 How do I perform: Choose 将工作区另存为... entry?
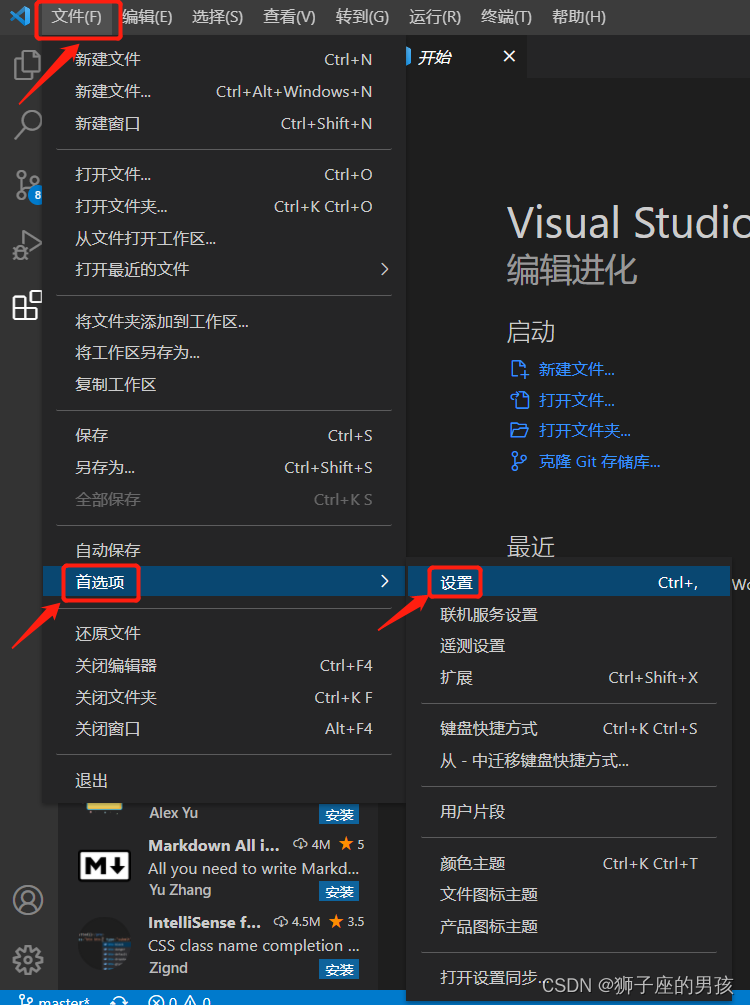(x=224, y=353)
